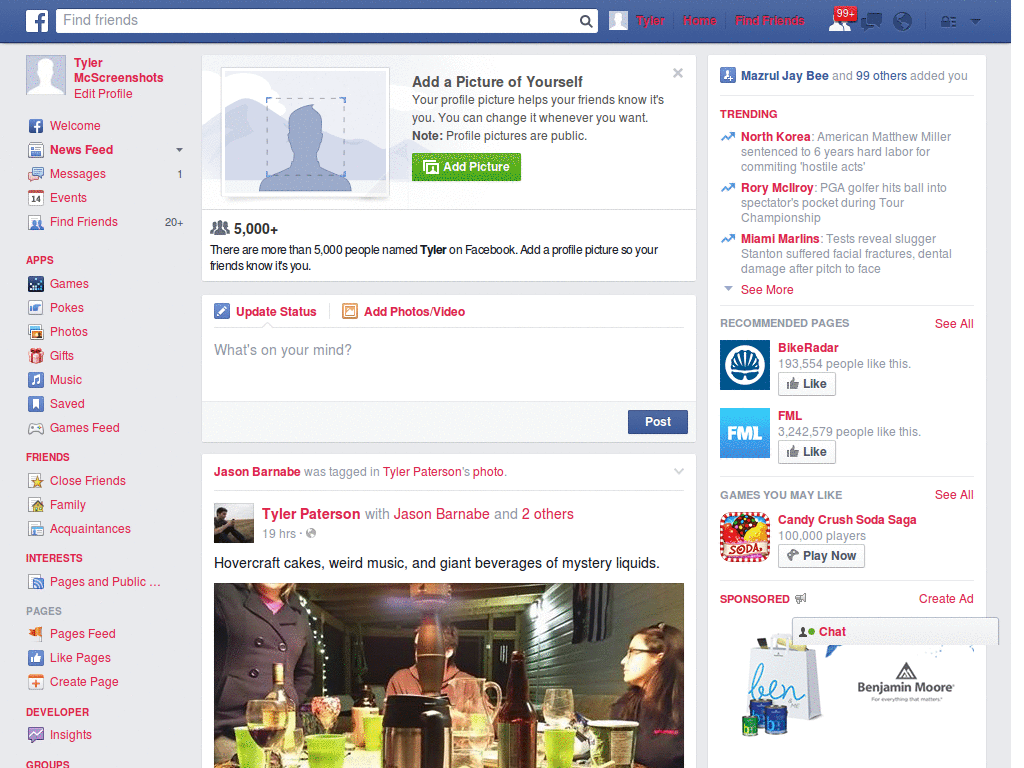
Task: Click the Tyler McScreenshots sidebar profile picture
Action: point(46,75)
